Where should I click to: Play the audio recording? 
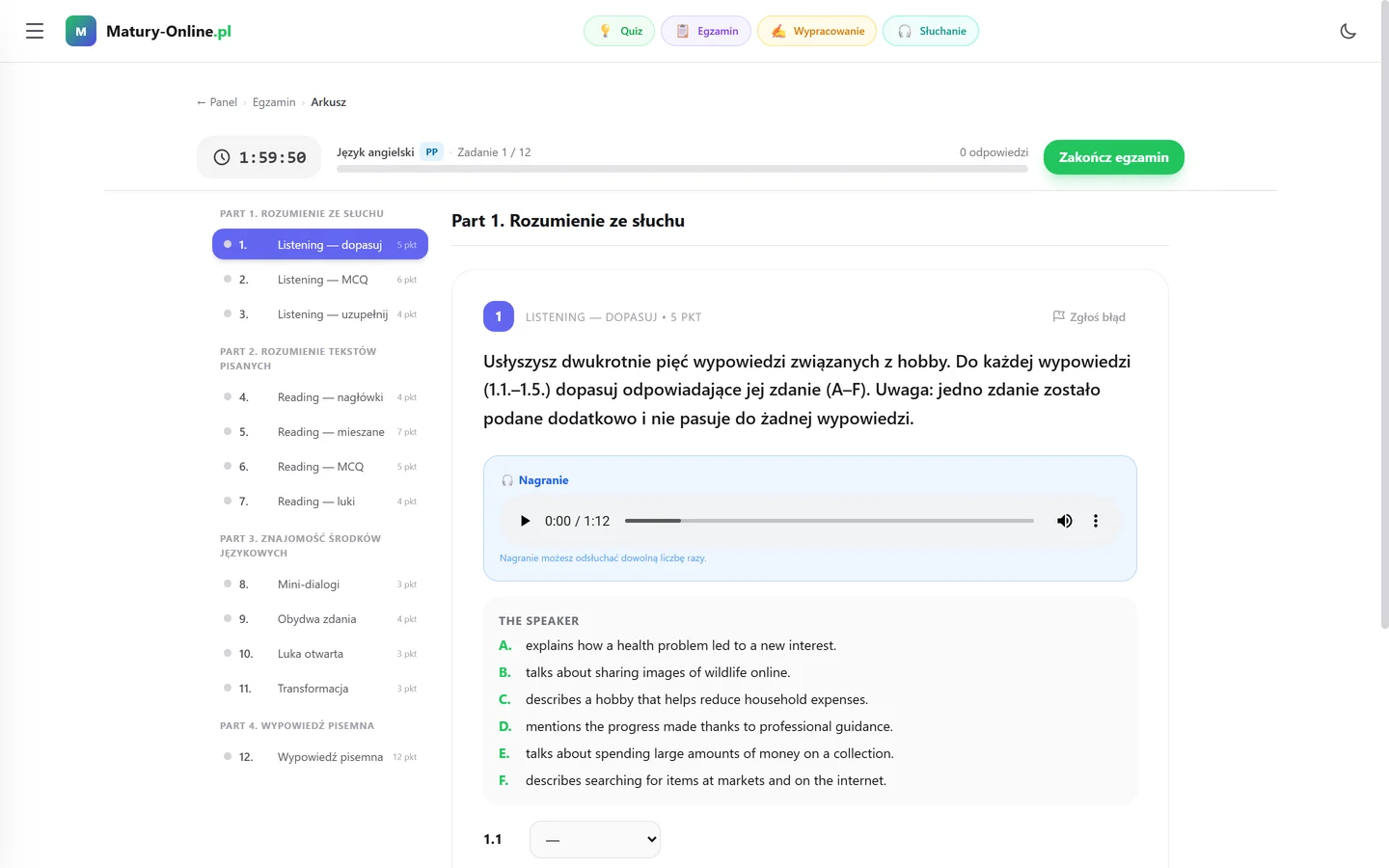point(525,521)
